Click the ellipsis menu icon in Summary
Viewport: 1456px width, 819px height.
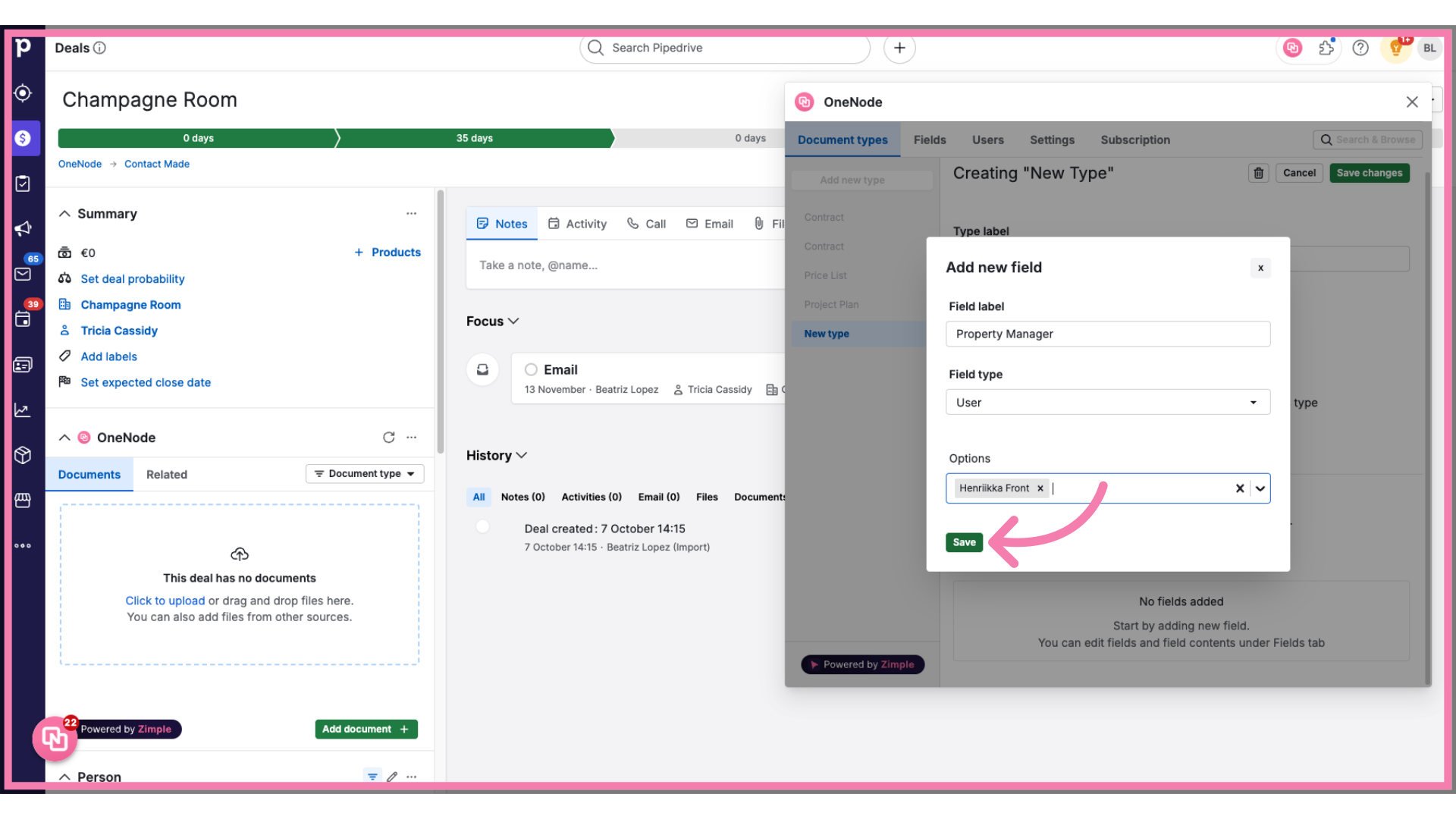pyautogui.click(x=411, y=212)
